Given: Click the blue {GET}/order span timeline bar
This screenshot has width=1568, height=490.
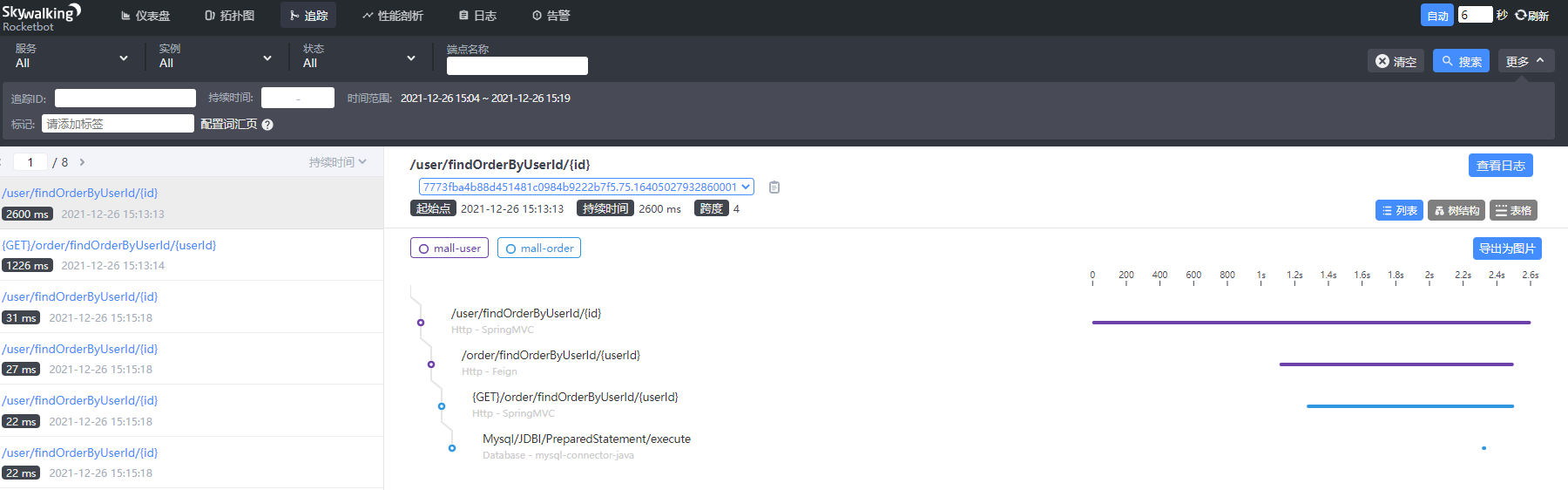Looking at the screenshot, I should [x=1410, y=406].
